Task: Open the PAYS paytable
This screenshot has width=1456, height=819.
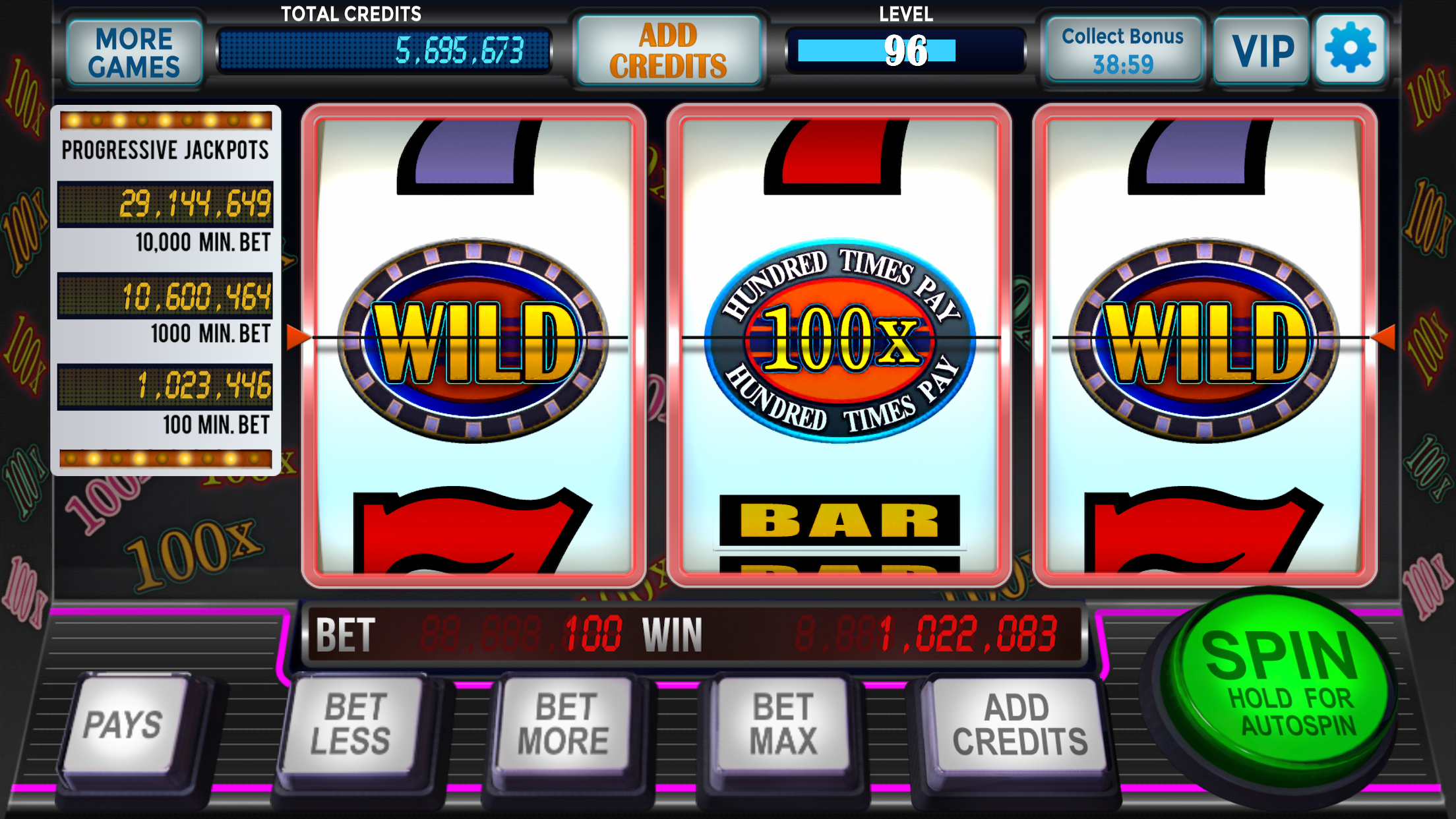Action: (x=125, y=724)
